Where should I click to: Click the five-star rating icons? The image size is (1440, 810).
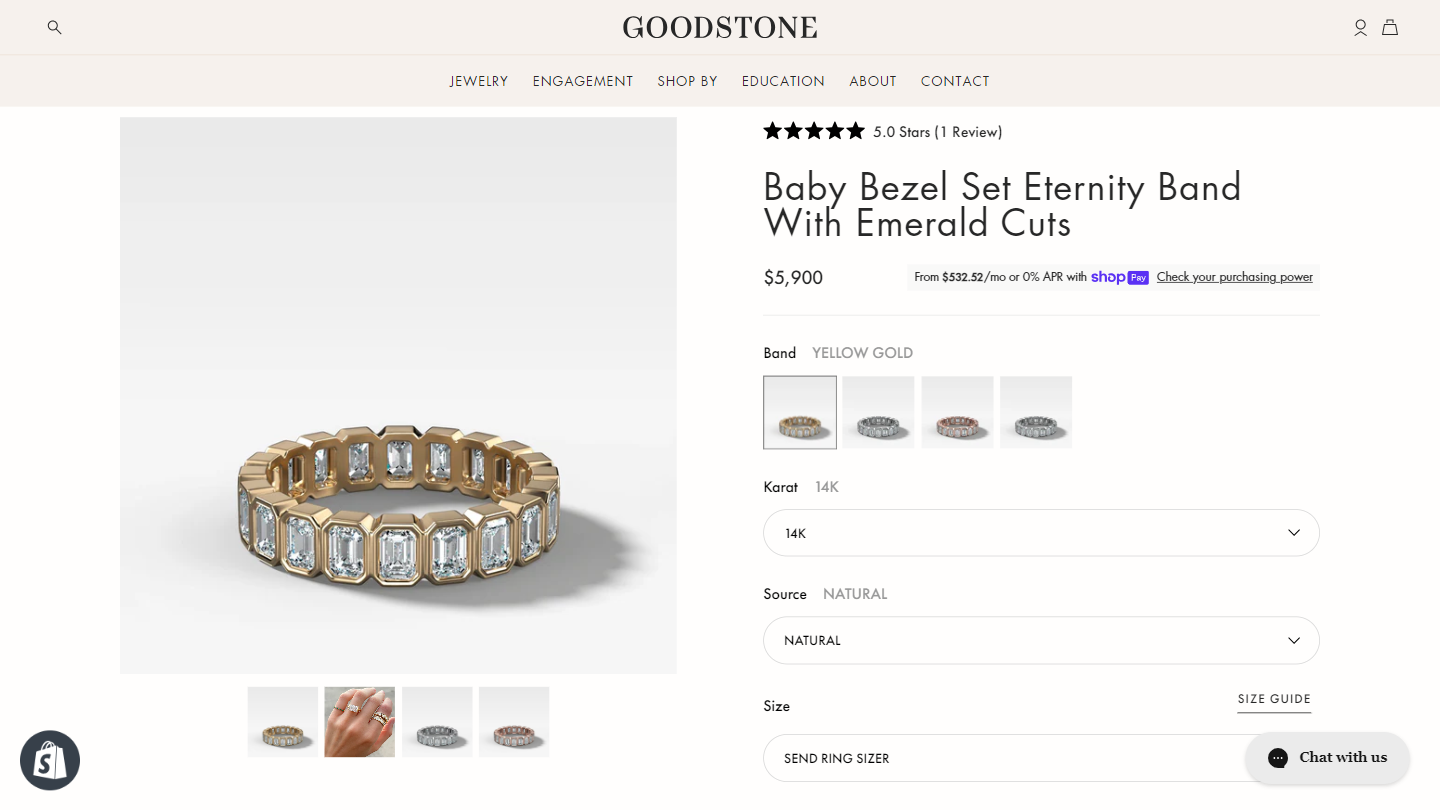click(x=814, y=131)
